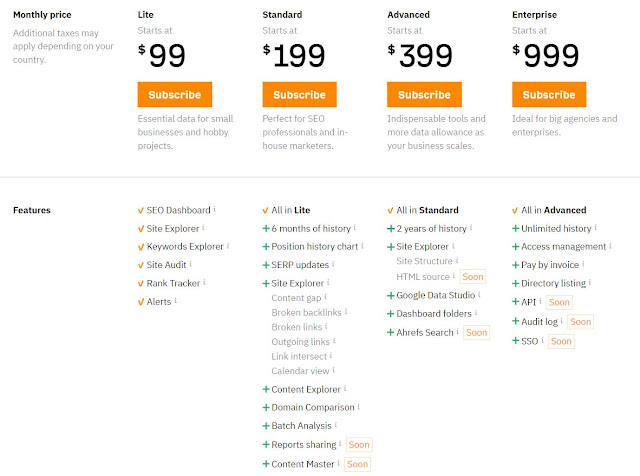Select the 'All in Advanced' text
The image size is (640, 476).
tap(553, 210)
